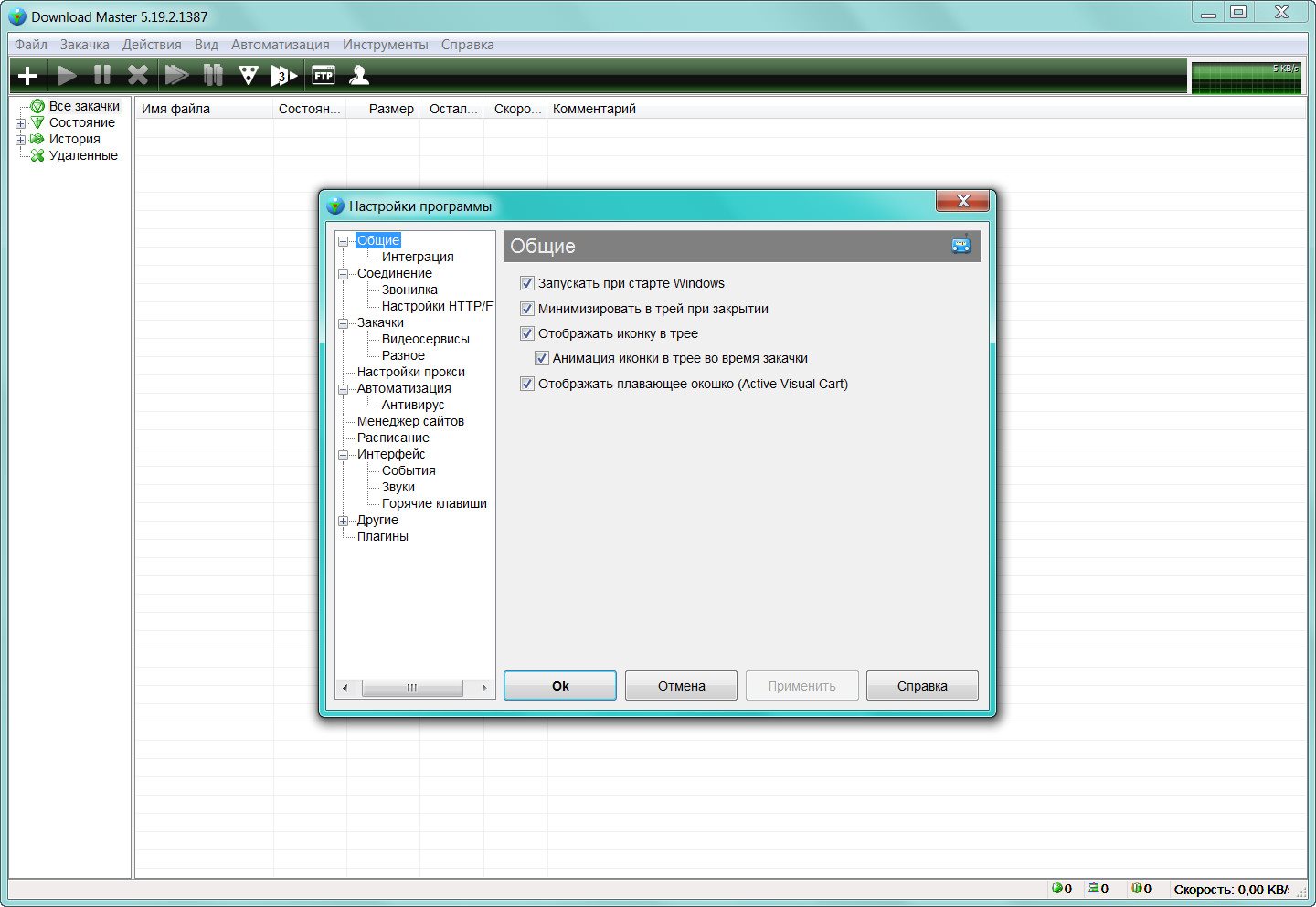The height and width of the screenshot is (907, 1316).
Task: Select Горячие клавиши in settings tree
Action: coord(434,503)
